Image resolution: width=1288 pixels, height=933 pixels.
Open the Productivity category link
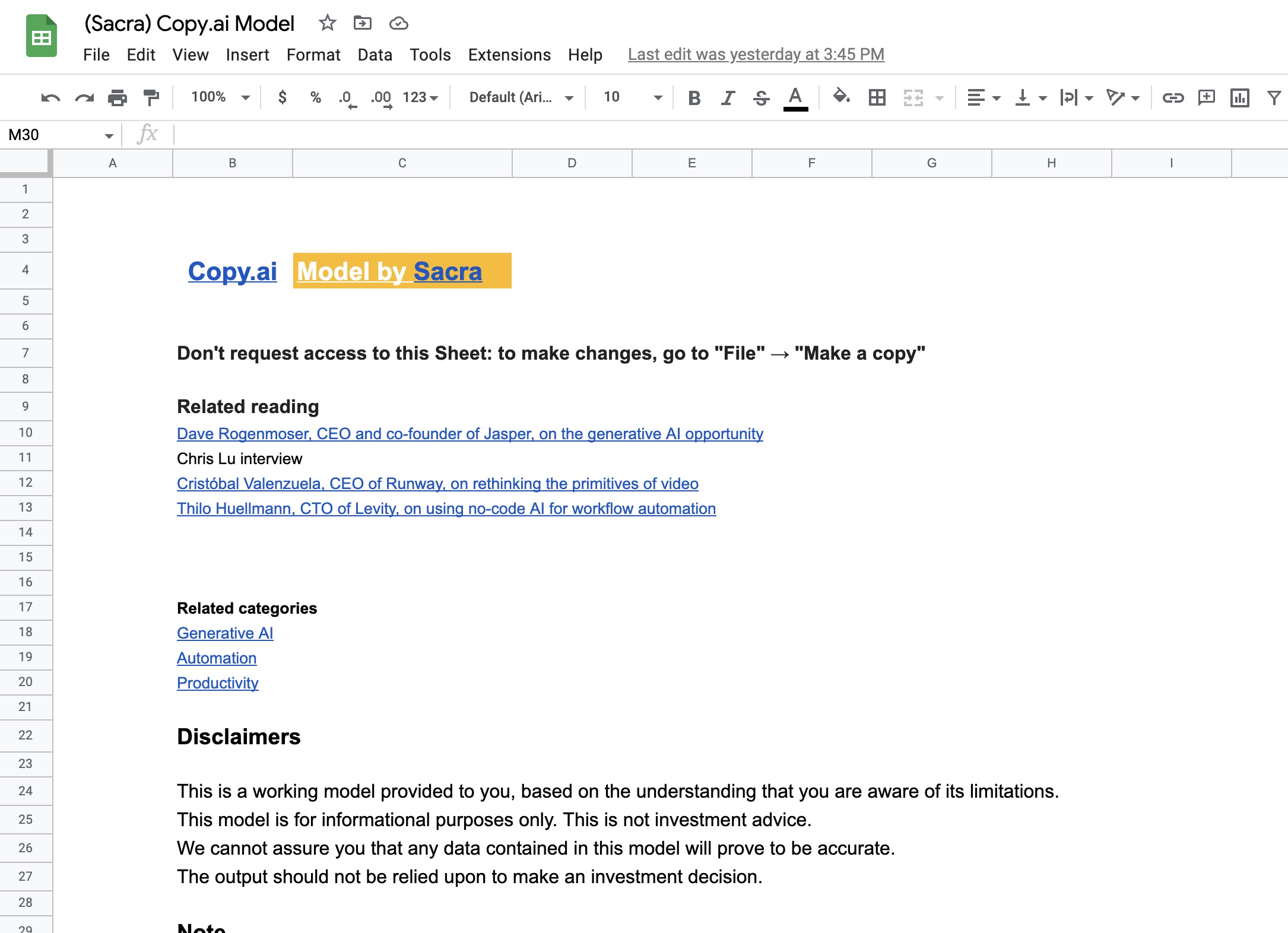click(218, 683)
